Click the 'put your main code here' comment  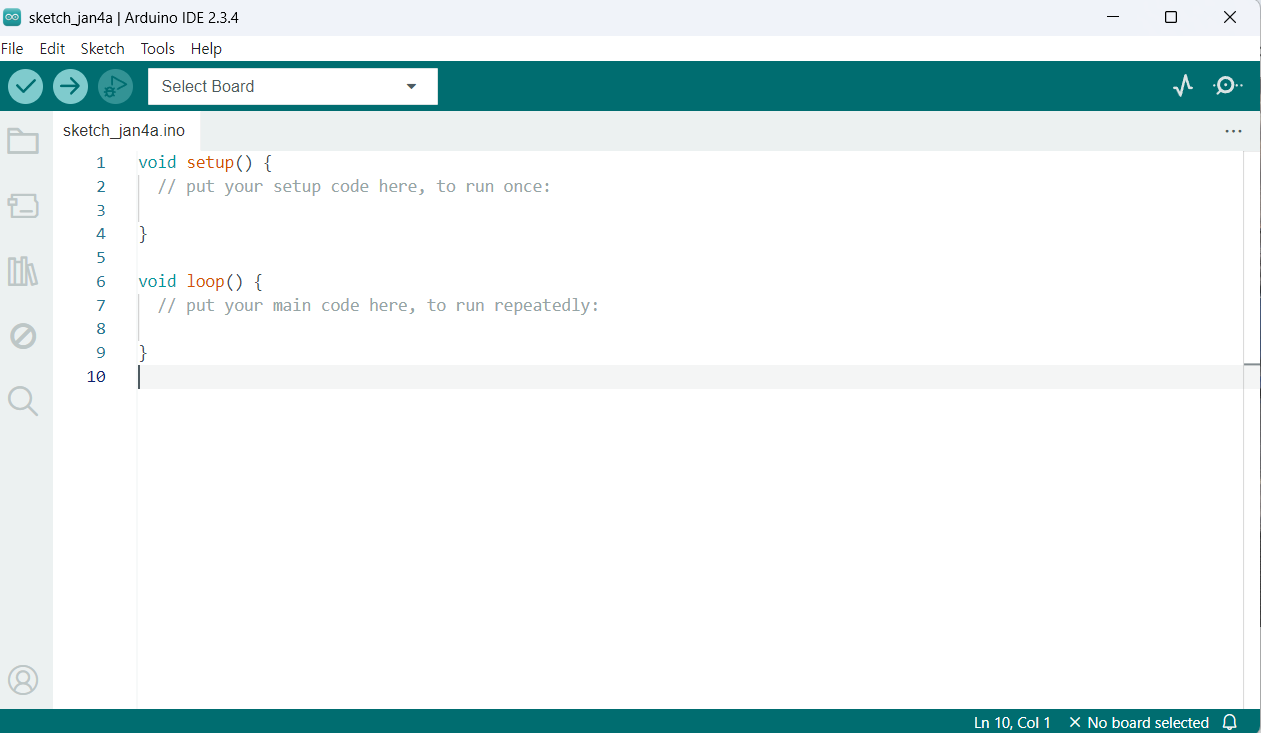pos(378,305)
